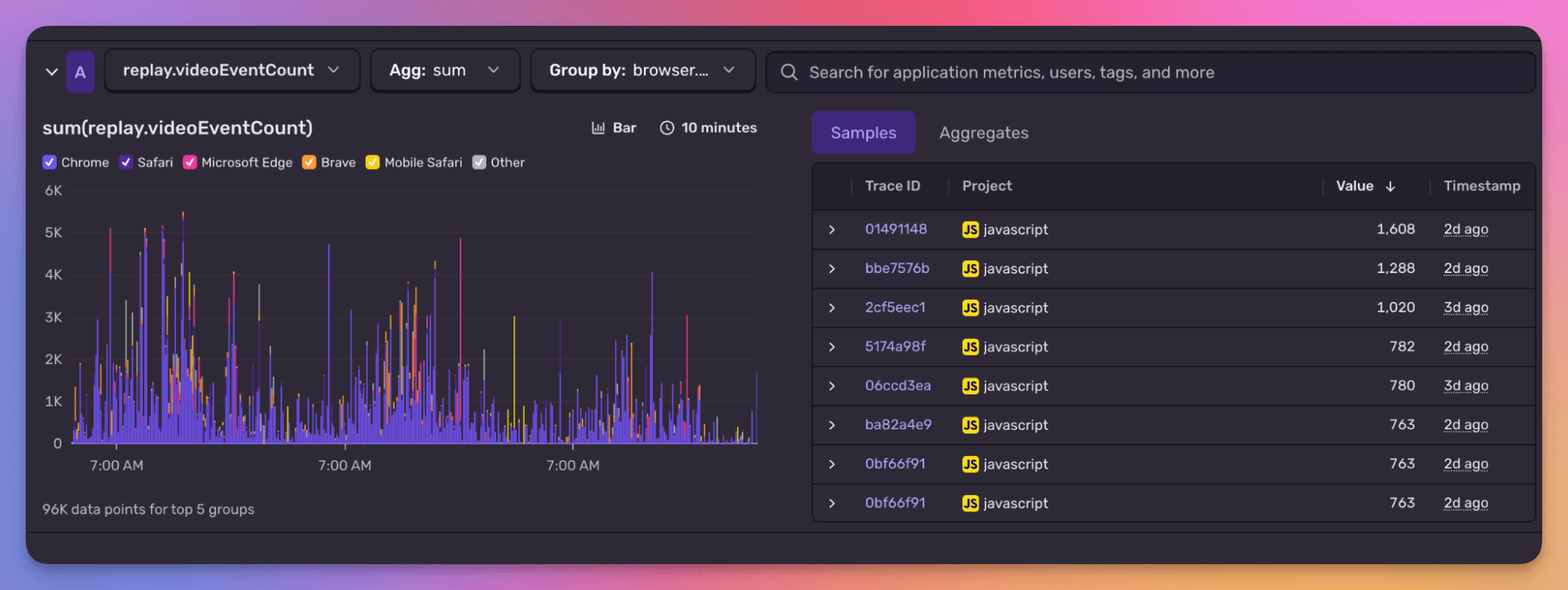
Task: Click the value 1,608
Action: [1395, 229]
